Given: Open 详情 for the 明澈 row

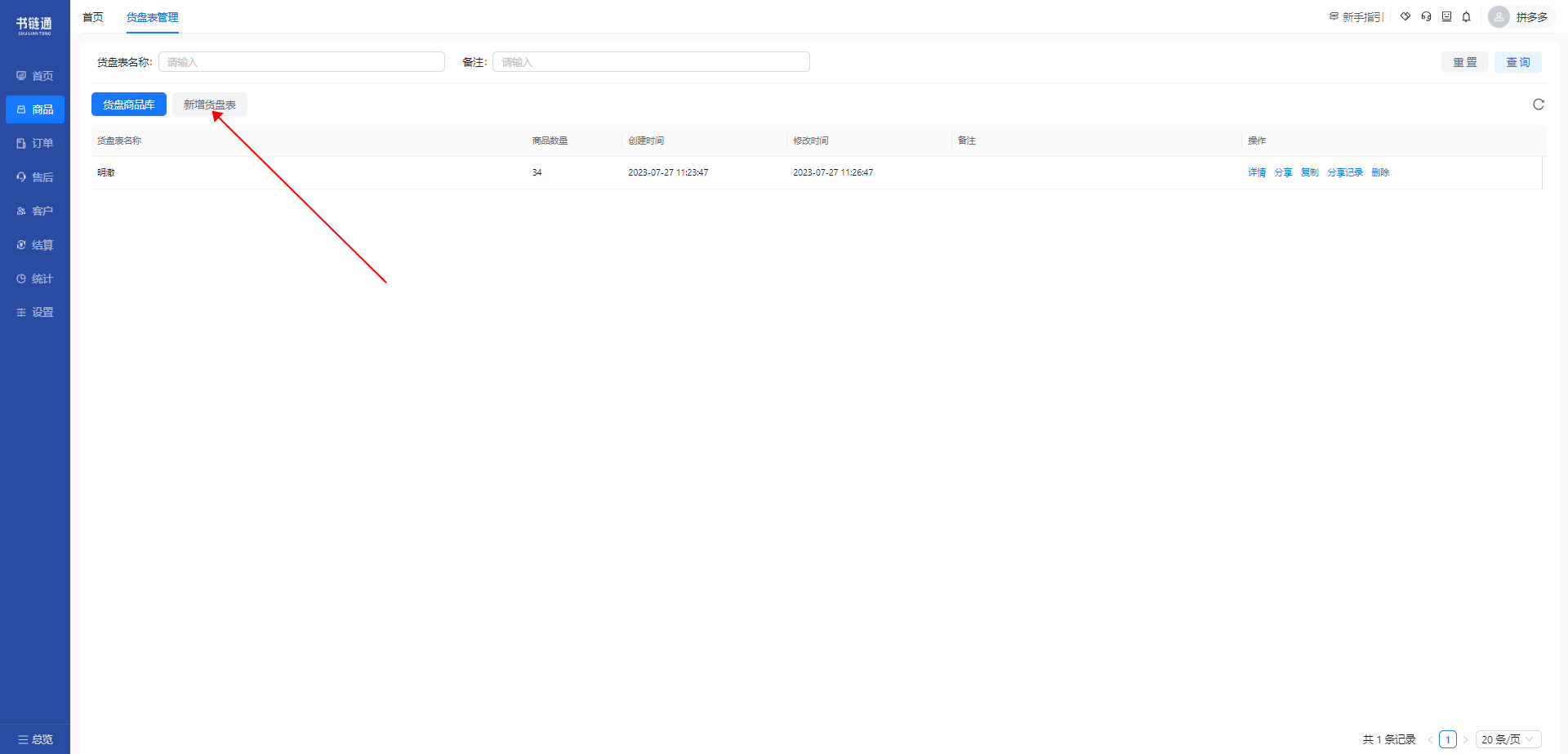Looking at the screenshot, I should click(x=1257, y=172).
